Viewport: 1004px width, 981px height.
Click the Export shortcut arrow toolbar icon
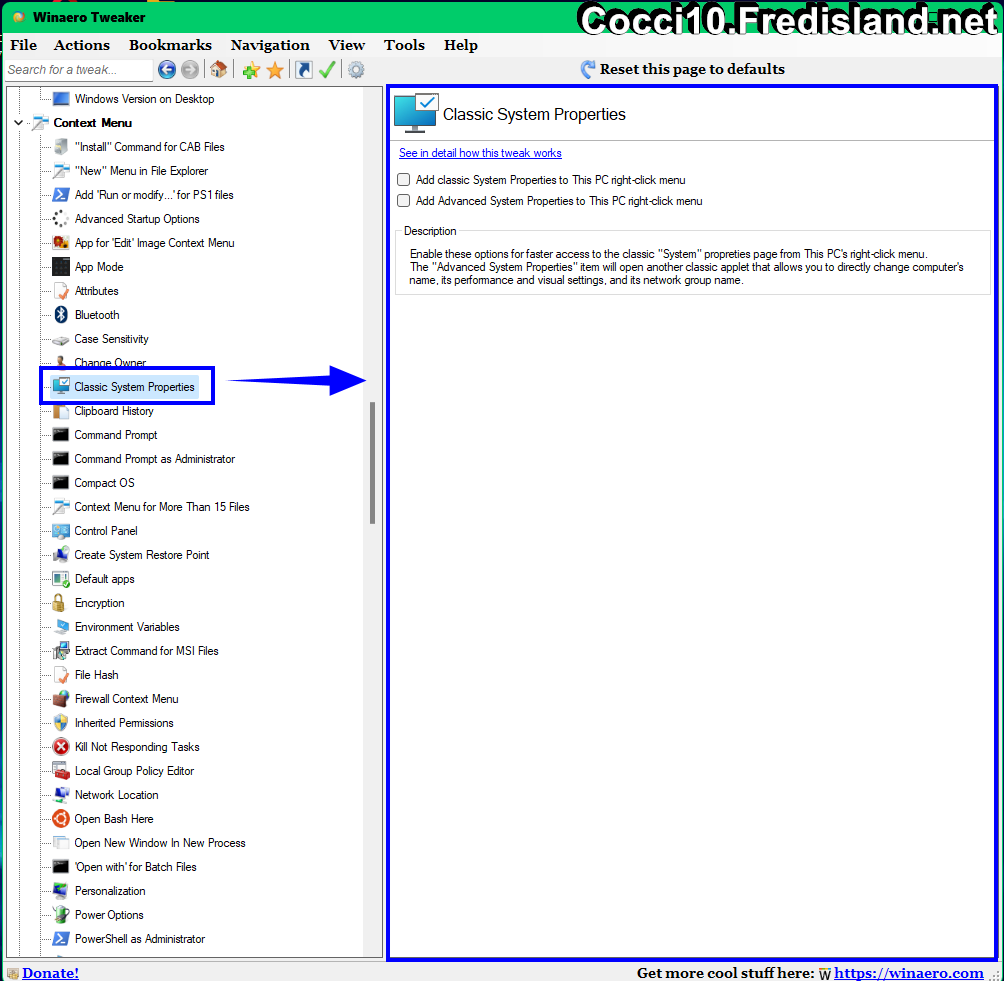(x=304, y=69)
